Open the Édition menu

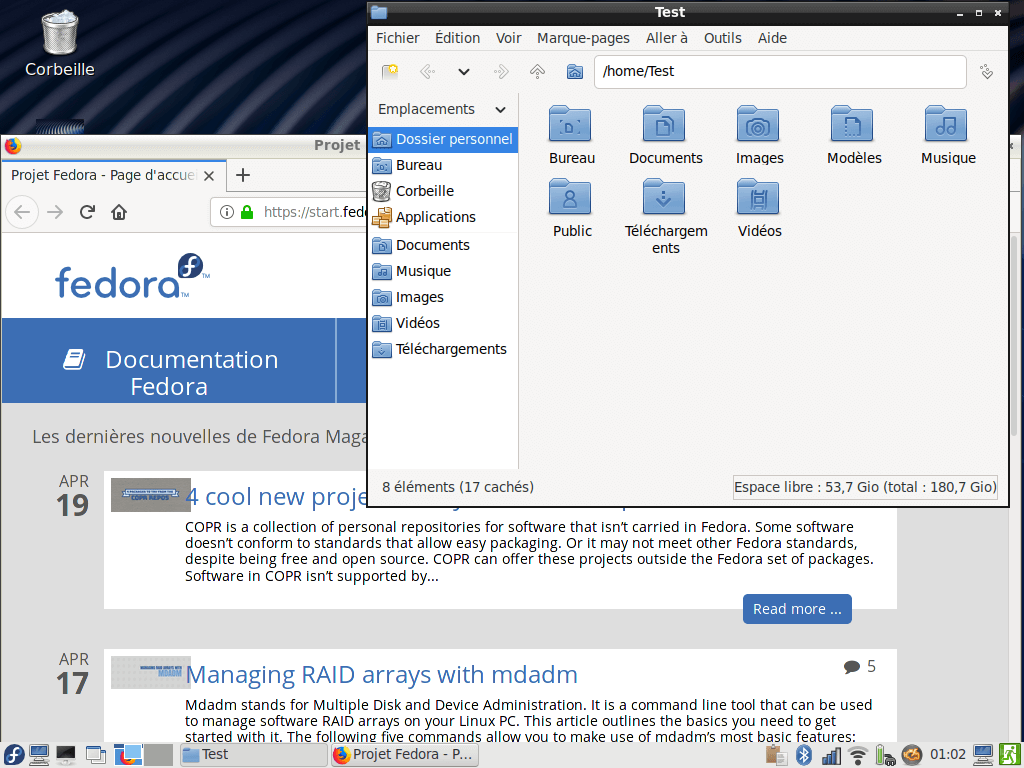[458, 38]
